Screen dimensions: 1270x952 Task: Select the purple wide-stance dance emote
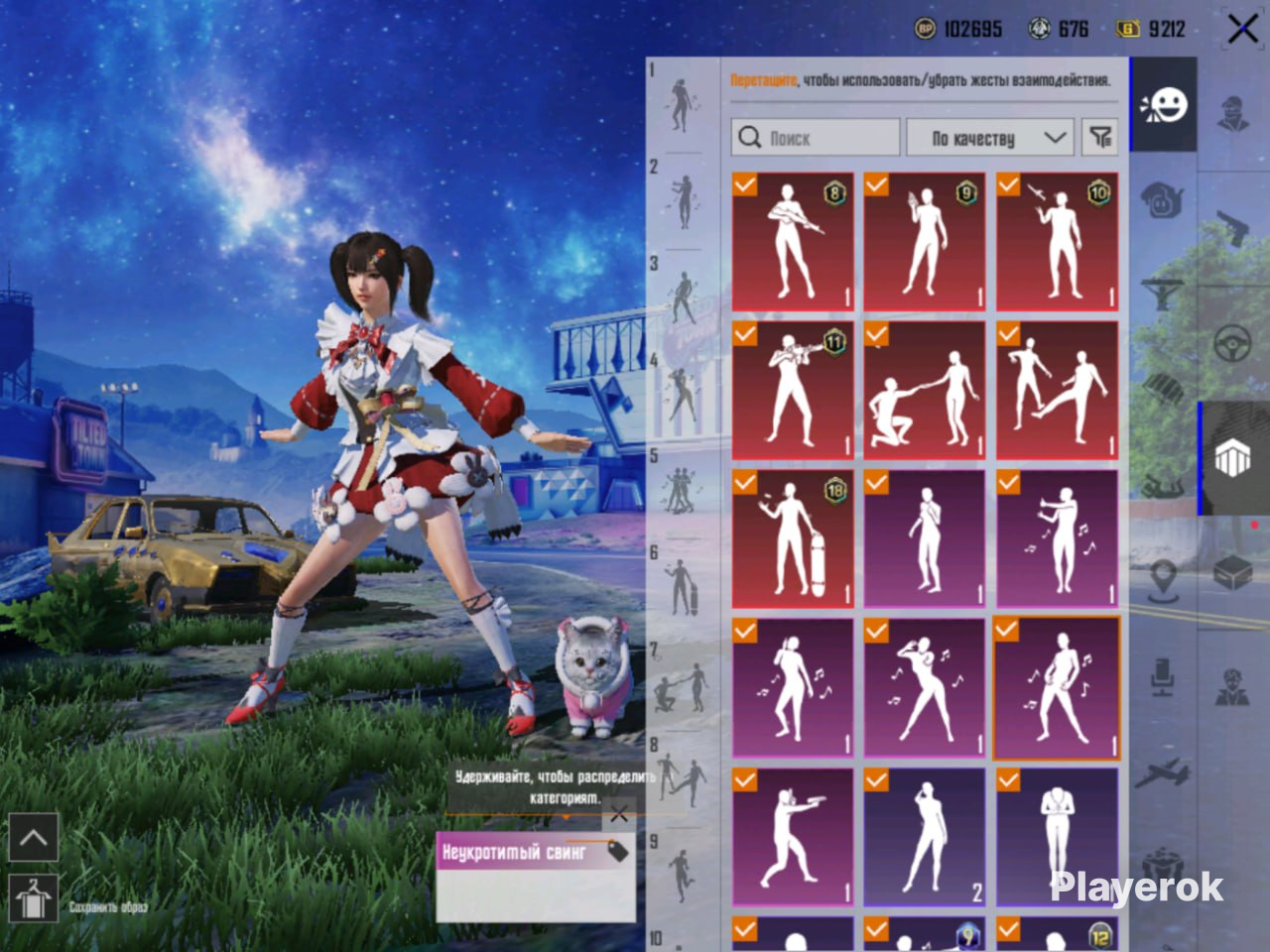click(925, 687)
